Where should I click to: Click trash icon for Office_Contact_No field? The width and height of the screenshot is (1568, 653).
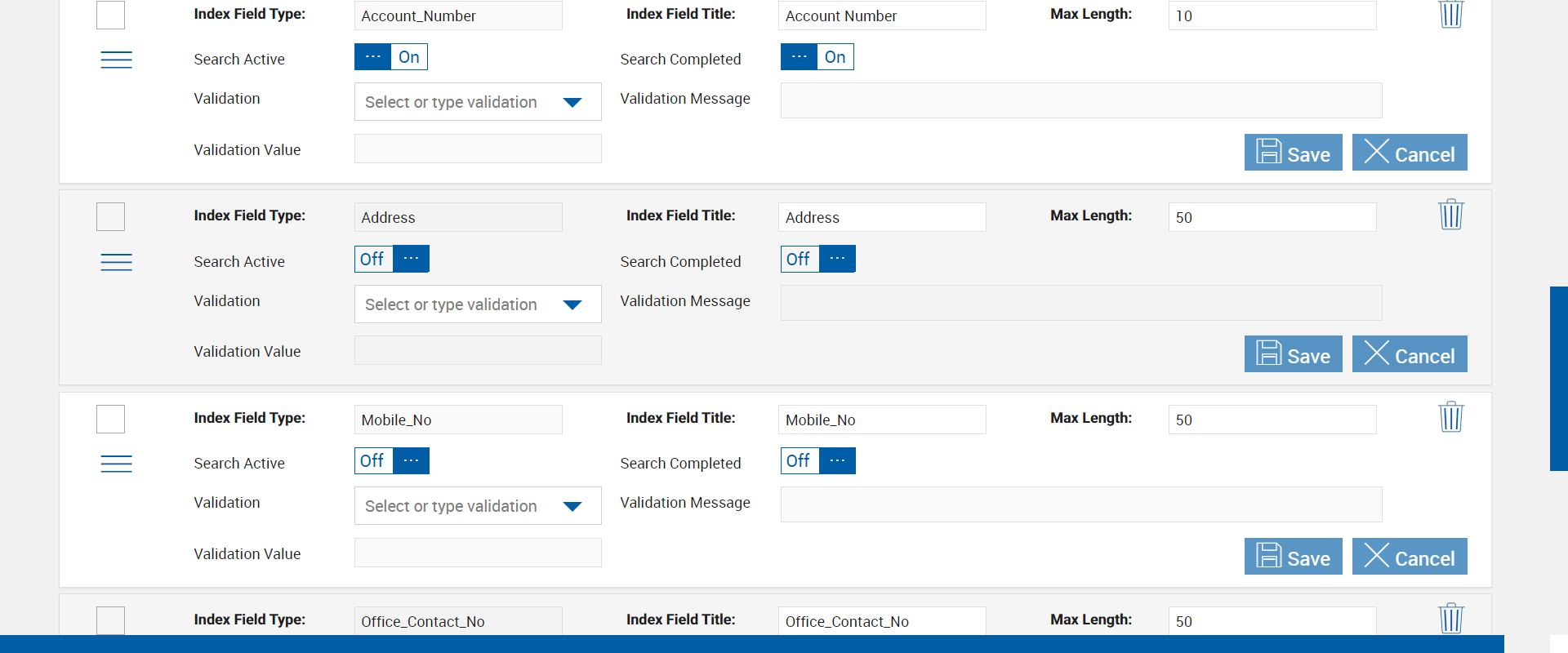(x=1450, y=619)
